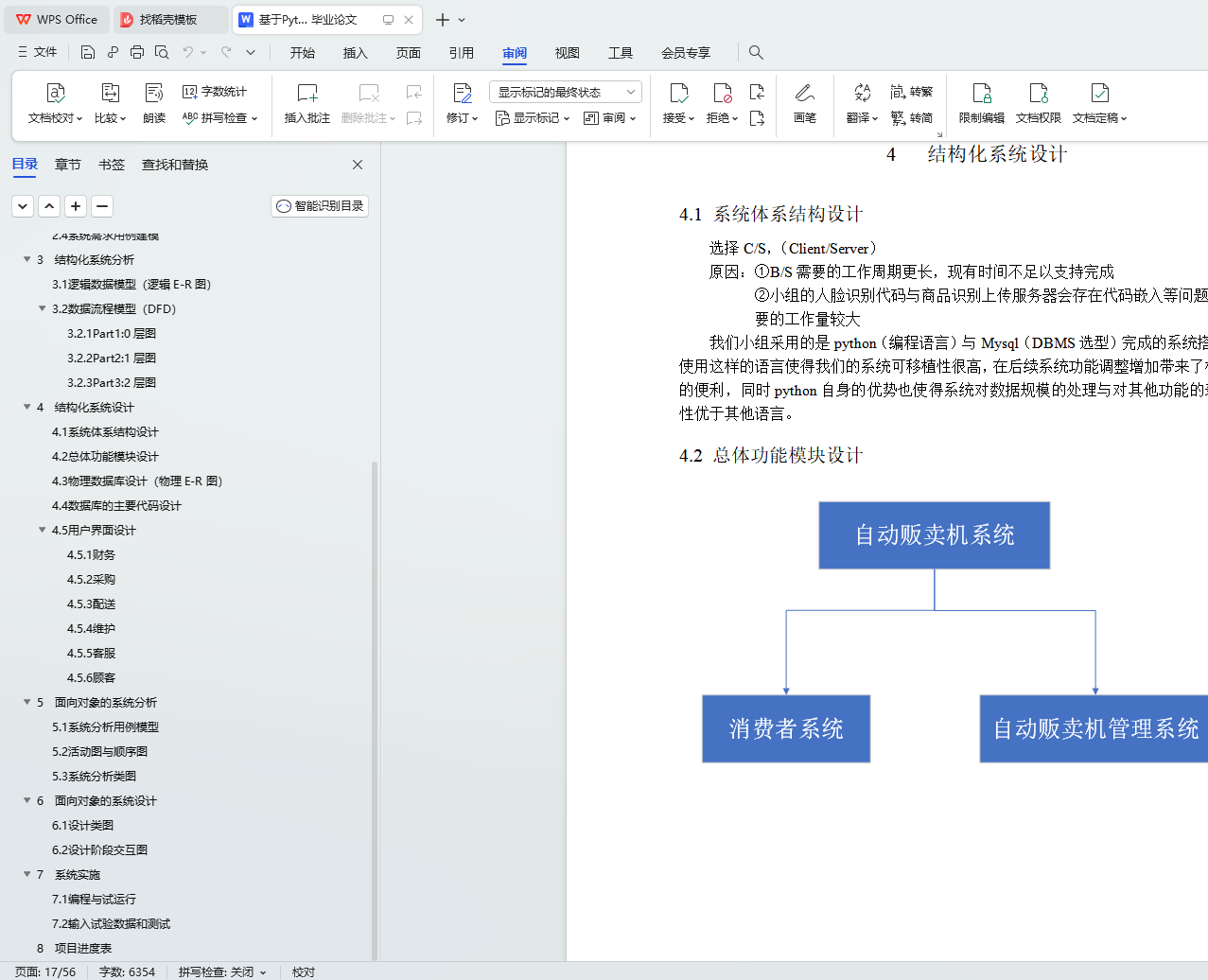
Task: Go to 5.2活动图与顺序图 heading
Action: (x=99, y=751)
